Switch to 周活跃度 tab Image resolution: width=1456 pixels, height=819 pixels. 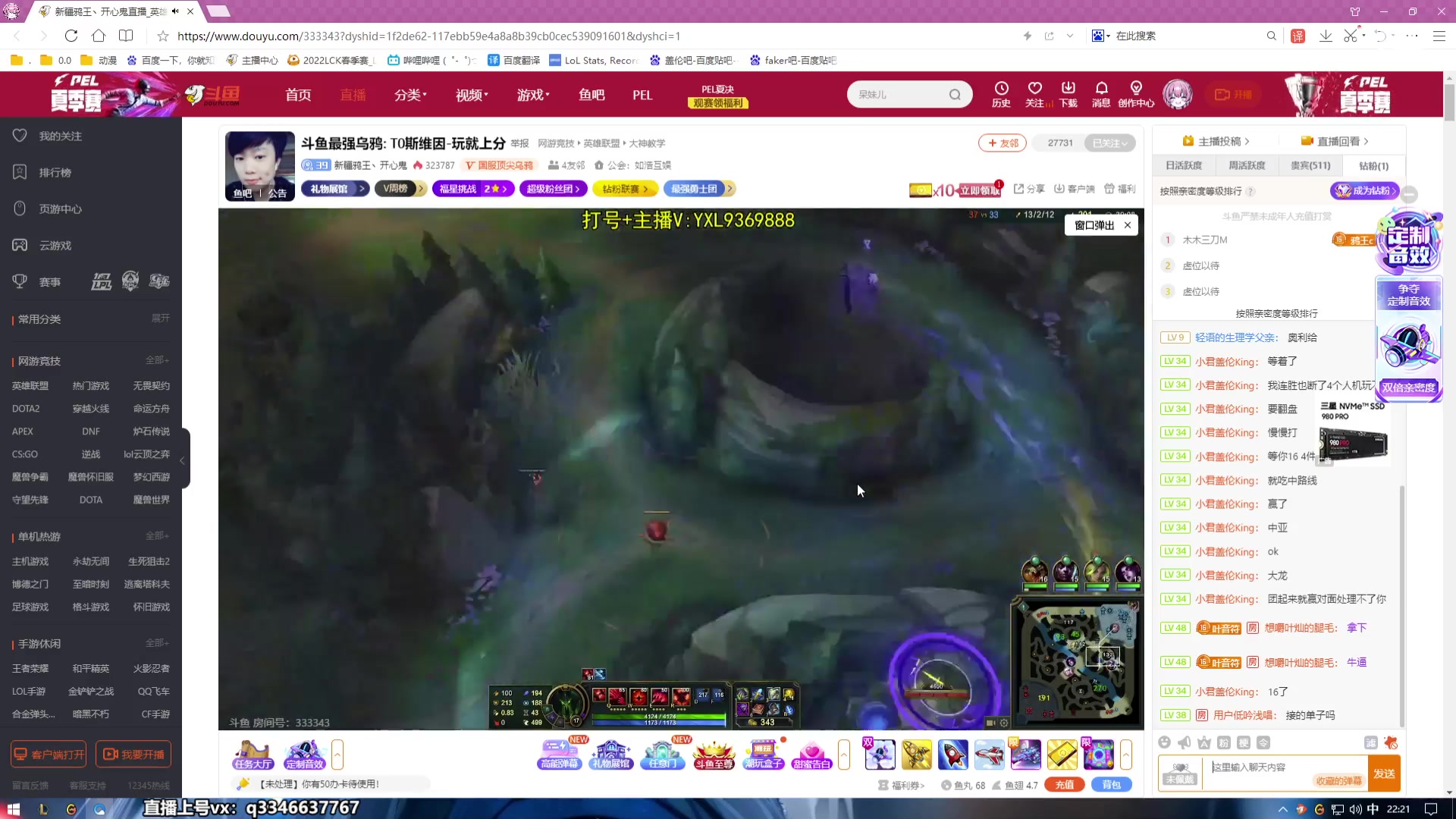pyautogui.click(x=1247, y=165)
